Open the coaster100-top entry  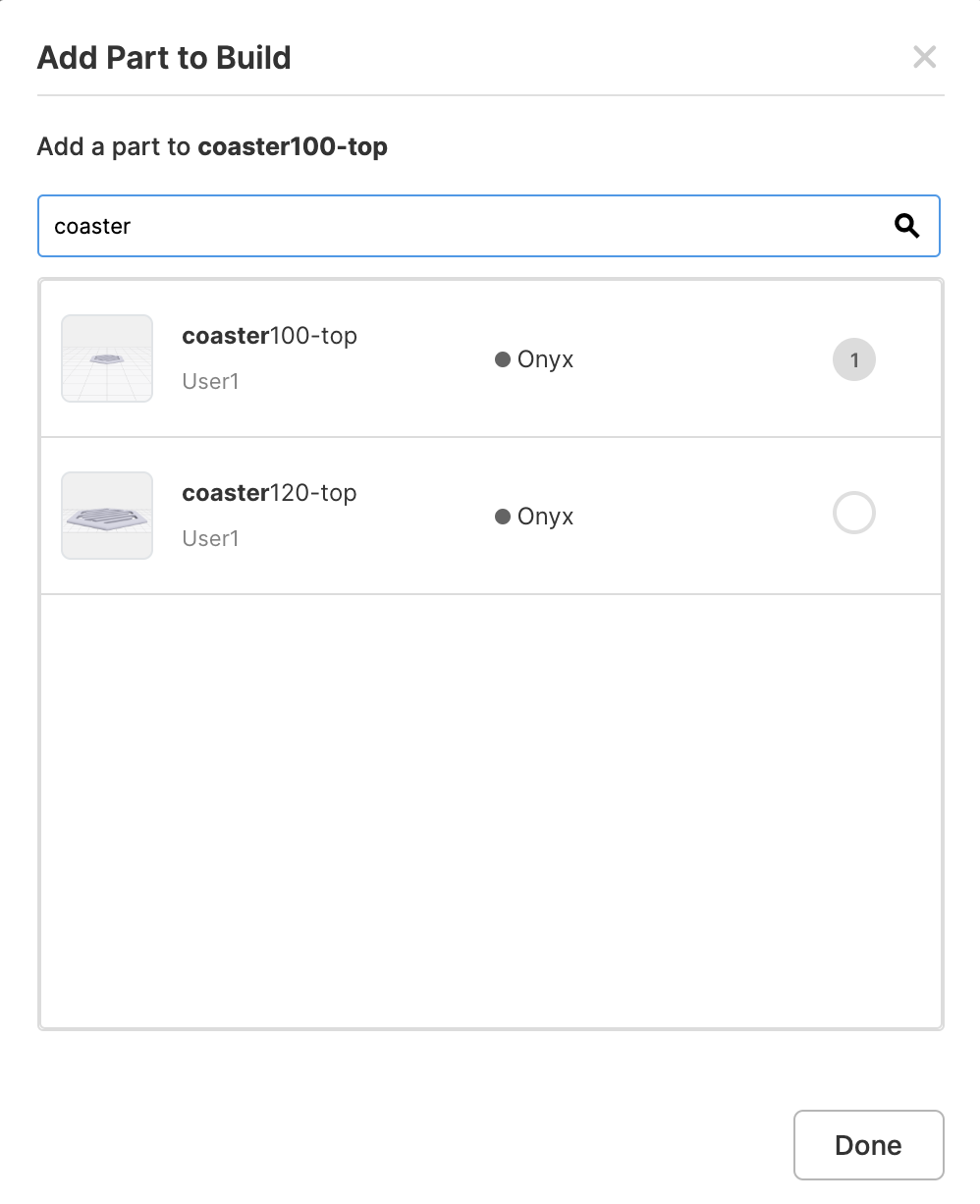pos(269,336)
